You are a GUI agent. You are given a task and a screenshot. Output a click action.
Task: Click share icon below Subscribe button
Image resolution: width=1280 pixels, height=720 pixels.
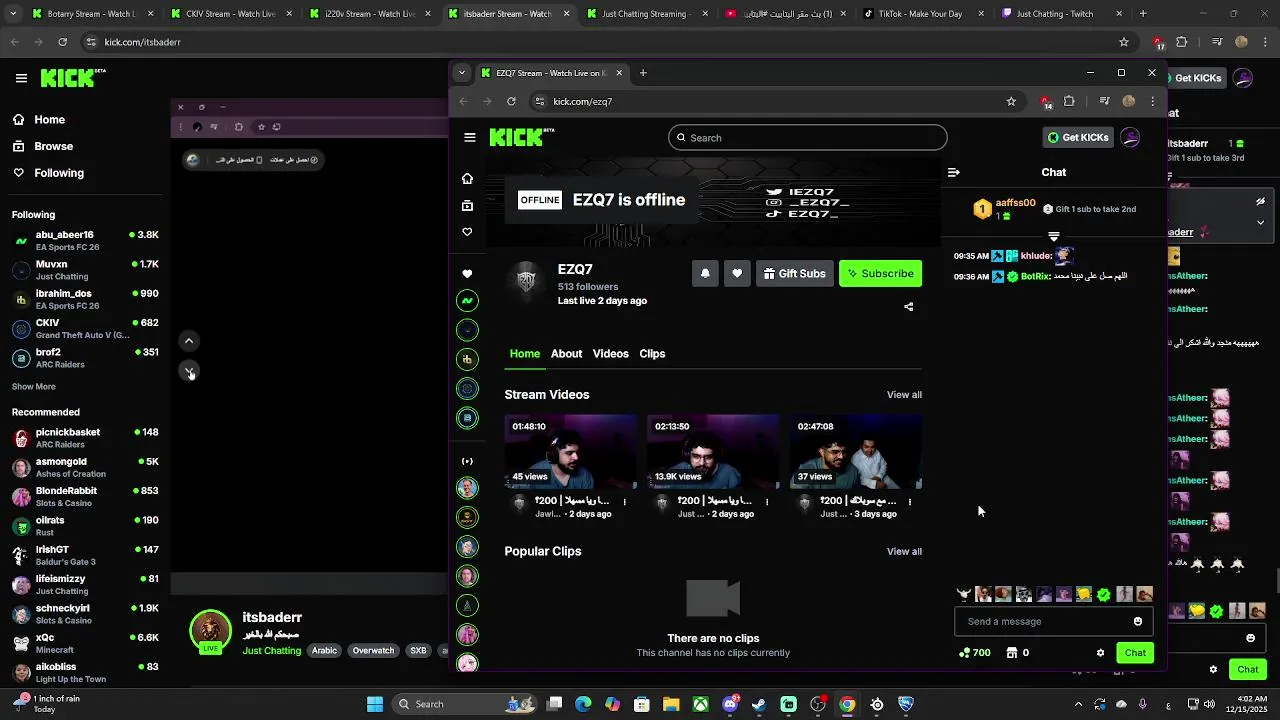909,307
